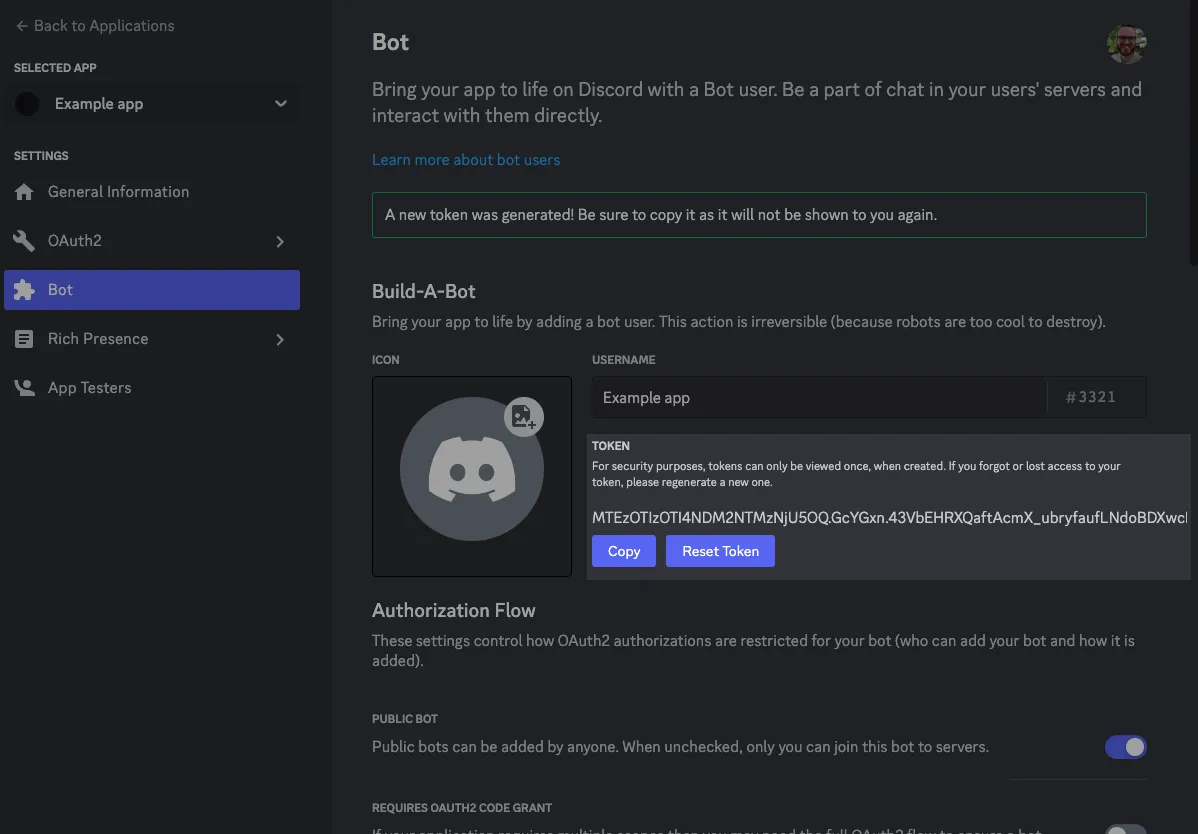Click the Rich Presence document icon
This screenshot has width=1198, height=834.
(x=25, y=339)
